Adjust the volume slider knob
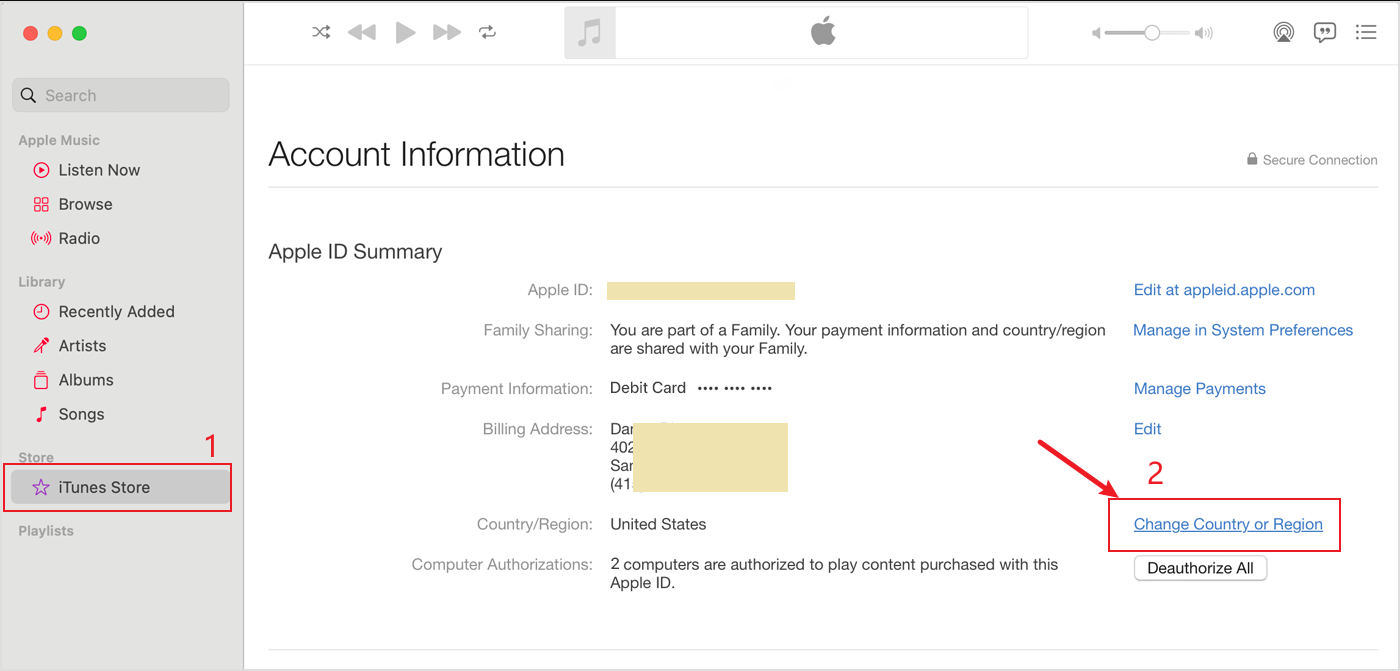 tap(1152, 33)
